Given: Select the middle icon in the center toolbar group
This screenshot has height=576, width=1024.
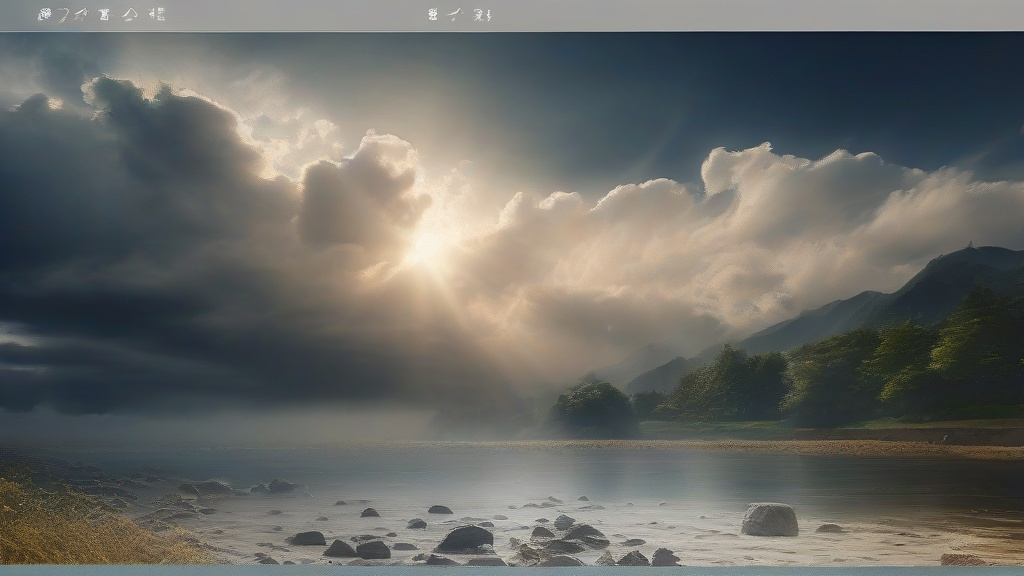Looking at the screenshot, I should [456, 14].
